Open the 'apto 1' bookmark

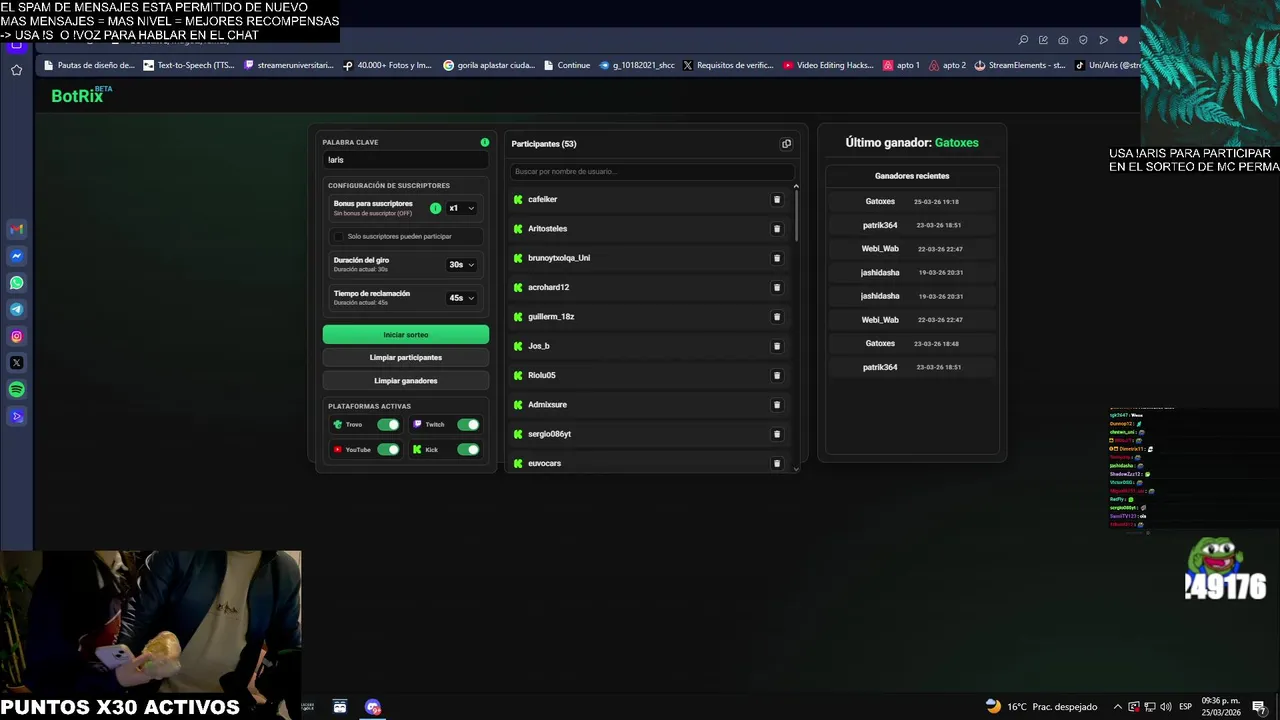pos(901,66)
